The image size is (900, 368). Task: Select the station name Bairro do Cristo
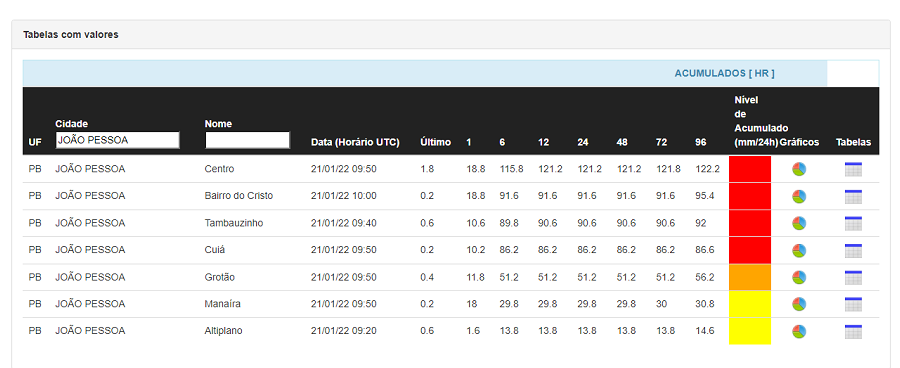(x=239, y=196)
